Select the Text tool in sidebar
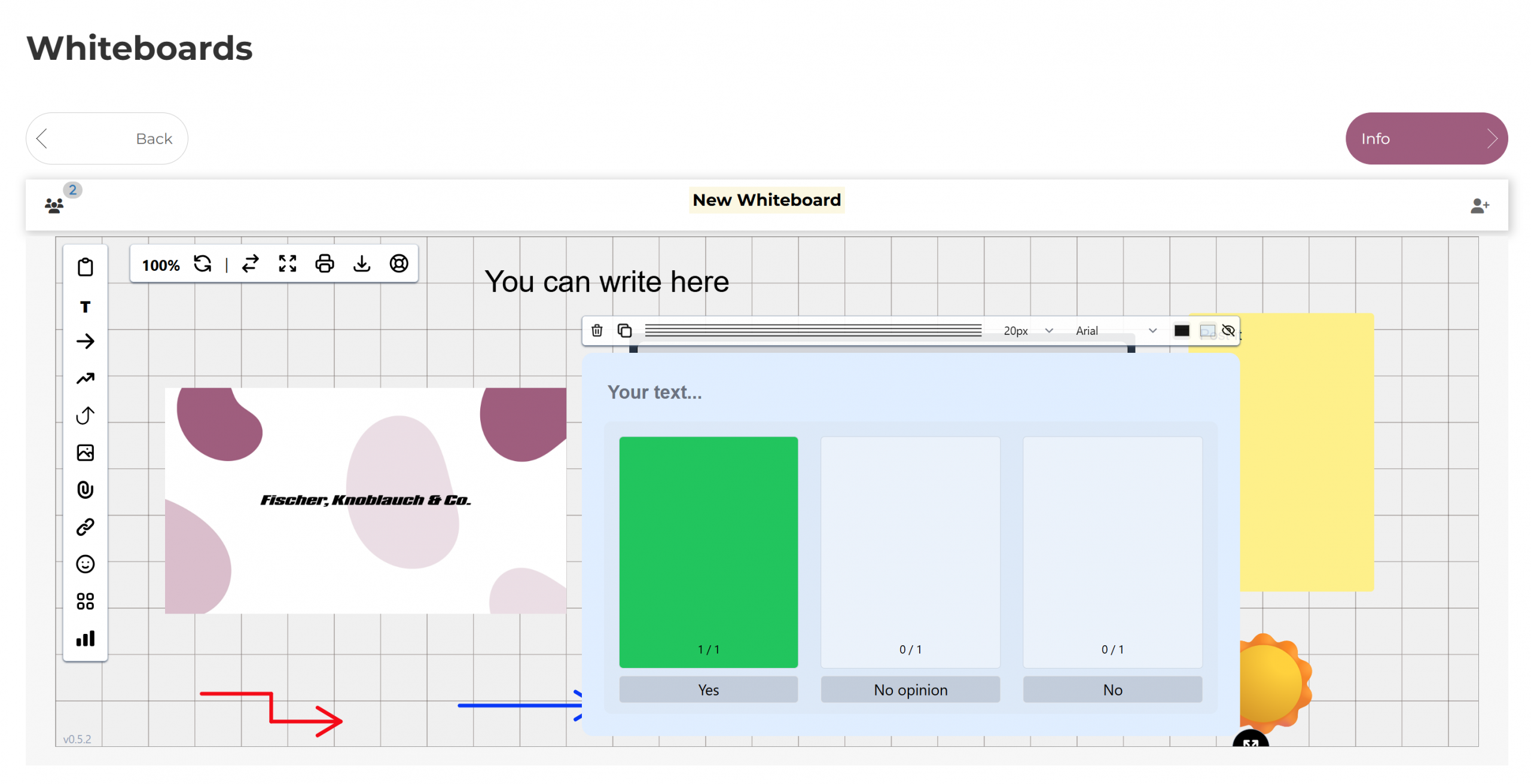Image resolution: width=1531 pixels, height=784 pixels. click(85, 307)
